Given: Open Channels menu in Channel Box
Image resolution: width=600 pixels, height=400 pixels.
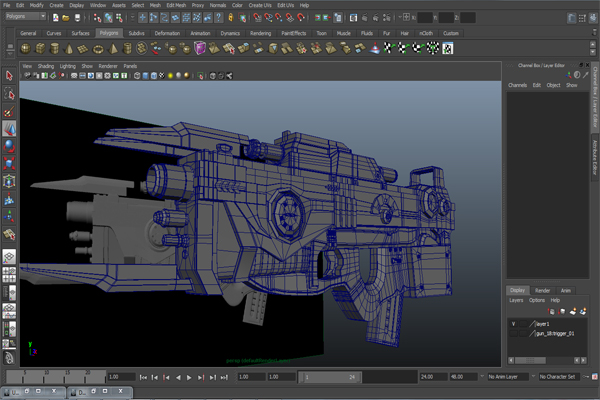Looking at the screenshot, I should click(x=517, y=85).
